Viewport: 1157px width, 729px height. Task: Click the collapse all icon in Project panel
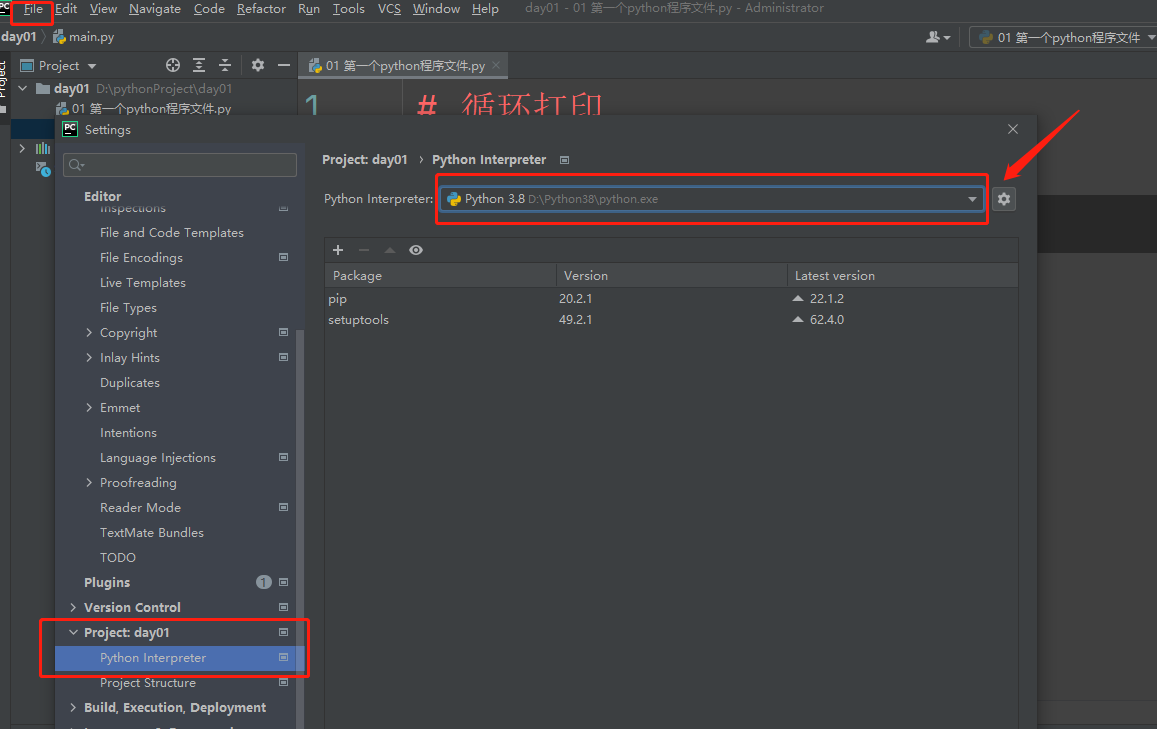(x=225, y=66)
